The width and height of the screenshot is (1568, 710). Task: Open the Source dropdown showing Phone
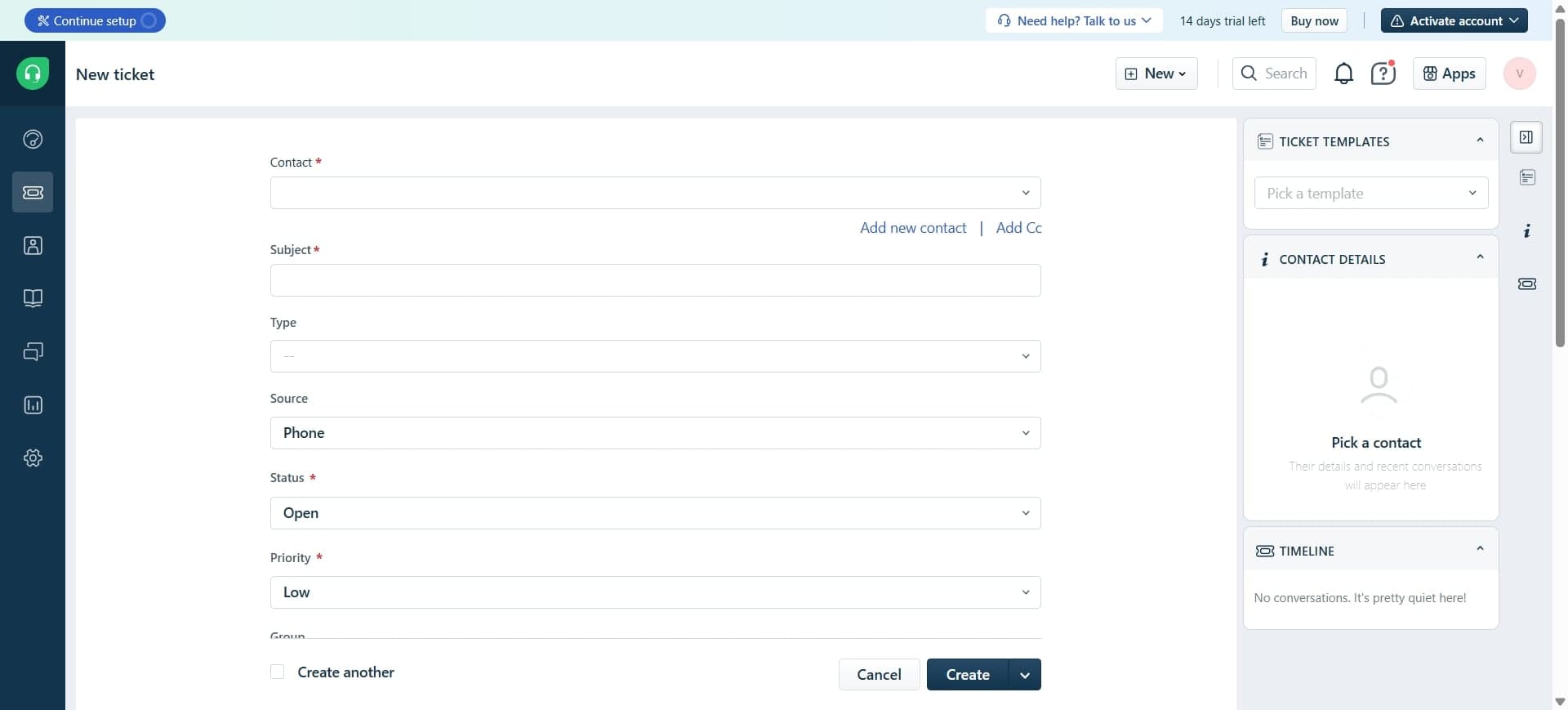[x=655, y=433]
